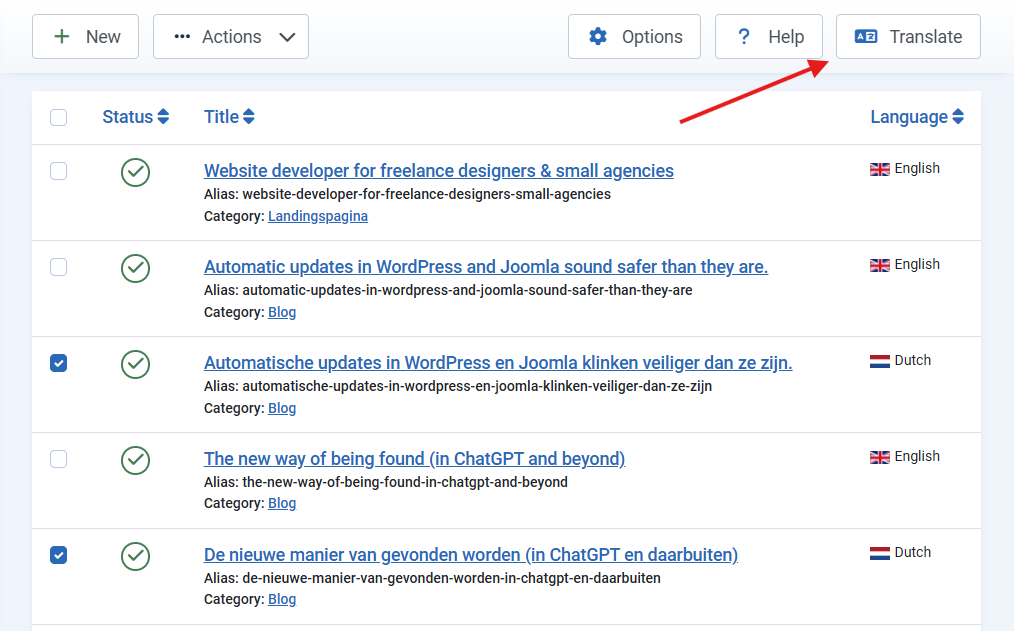Open Options via gear button

tap(634, 37)
